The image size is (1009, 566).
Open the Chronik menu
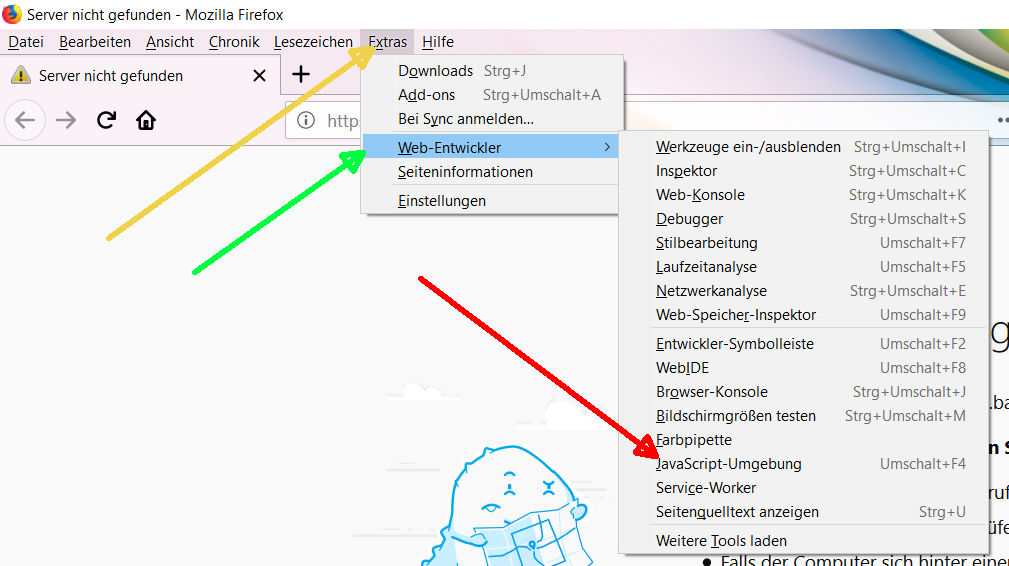[234, 42]
